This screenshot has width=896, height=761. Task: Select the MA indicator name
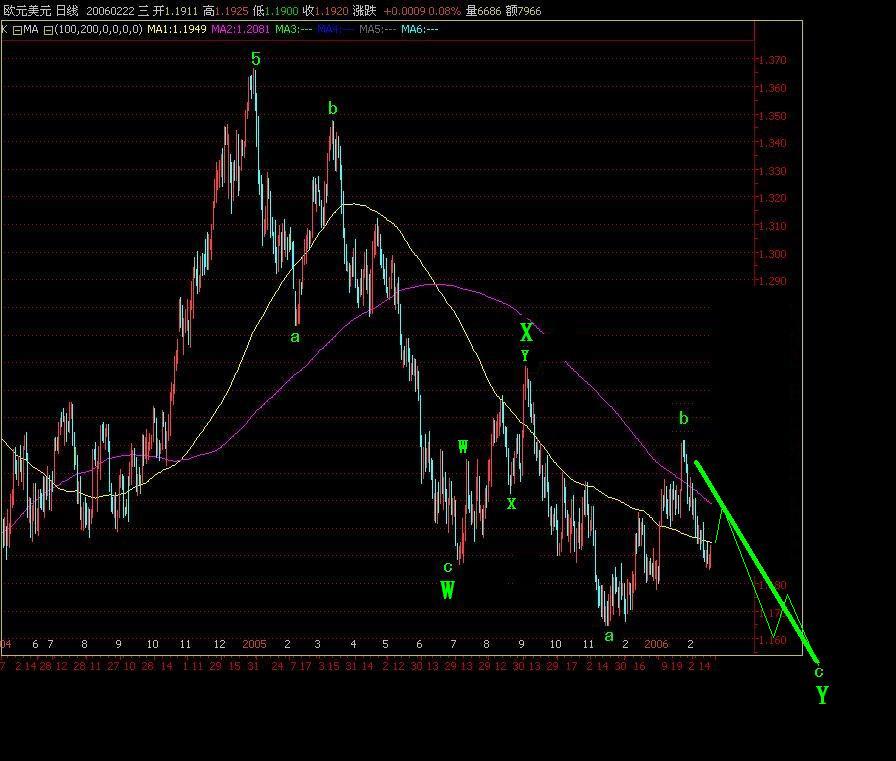click(31, 30)
